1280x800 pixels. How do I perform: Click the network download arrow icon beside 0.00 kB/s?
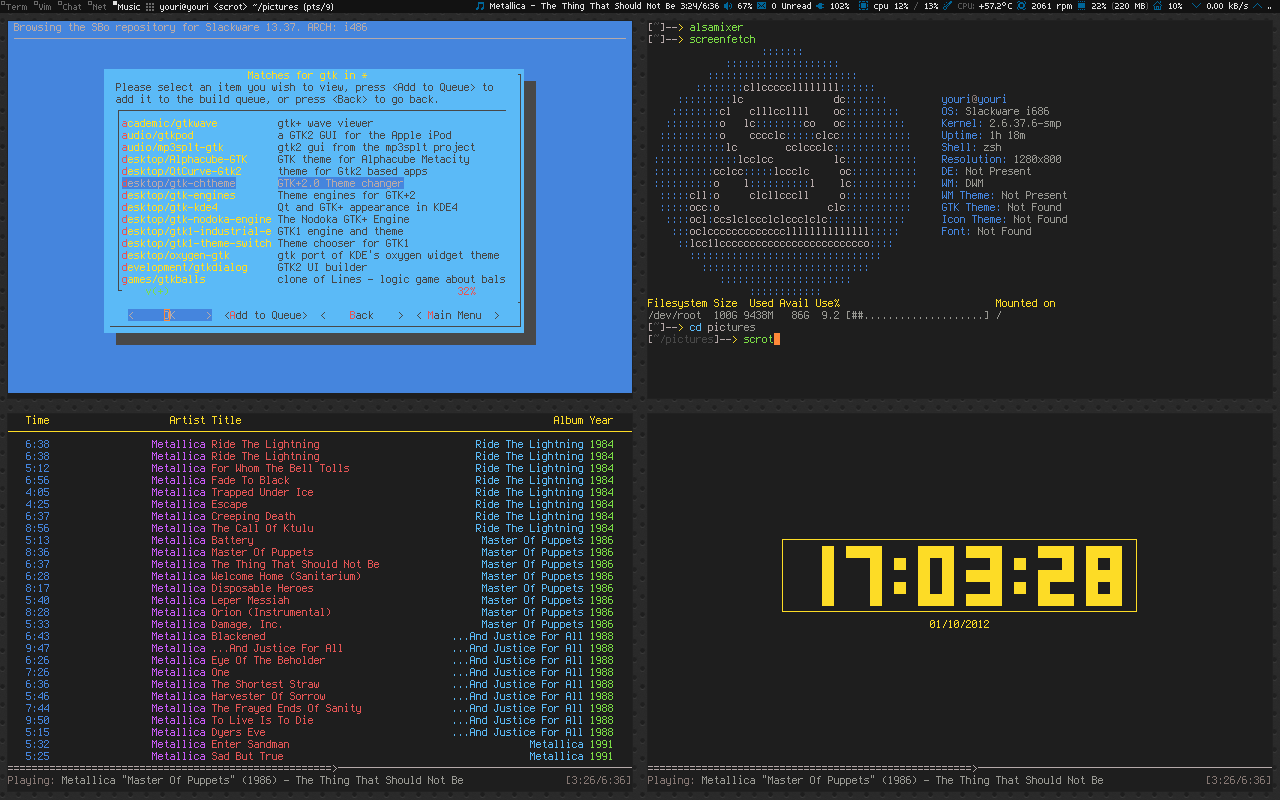click(x=1196, y=6)
